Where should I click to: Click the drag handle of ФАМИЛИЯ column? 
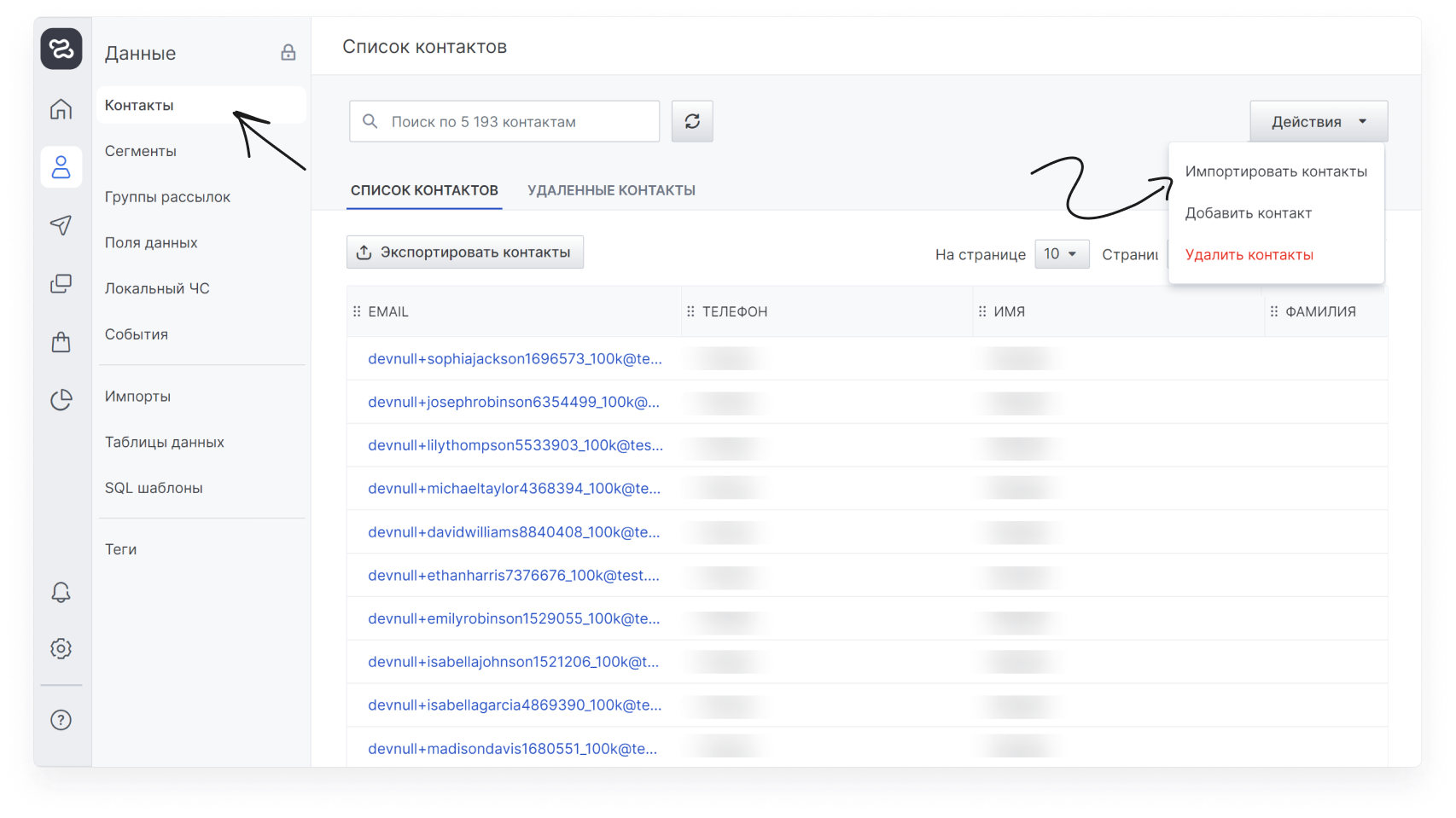coord(1274,311)
